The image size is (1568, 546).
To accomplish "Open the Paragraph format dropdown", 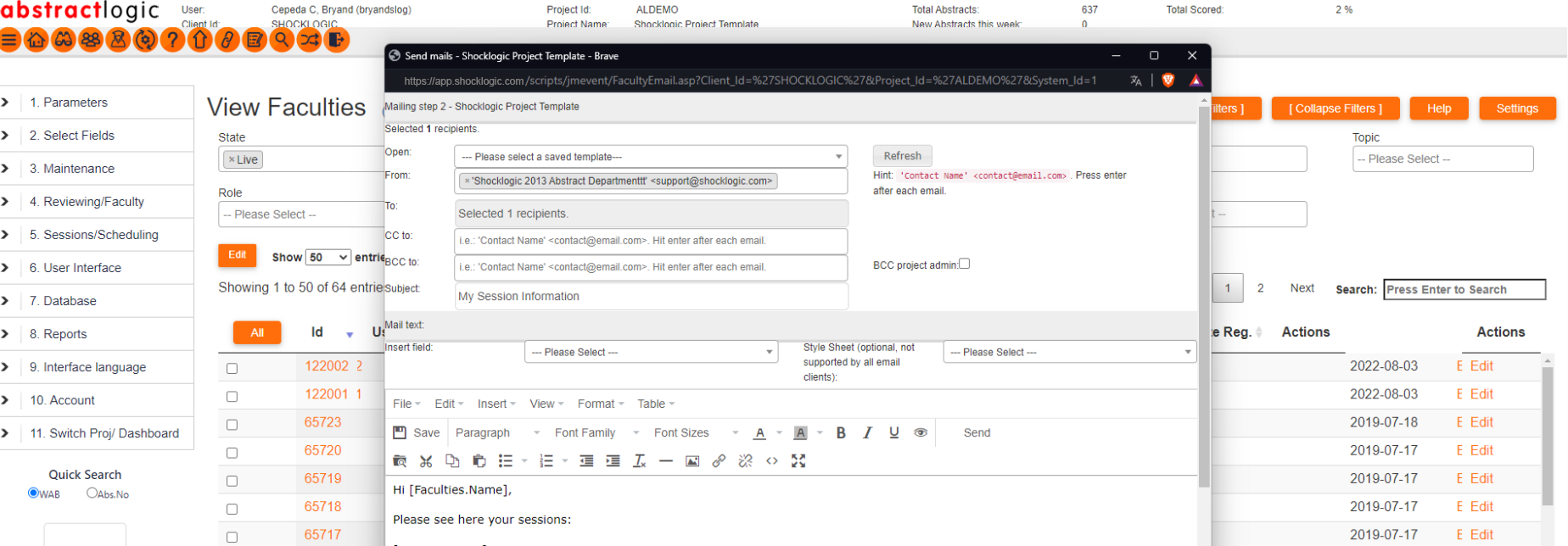I will (x=498, y=432).
